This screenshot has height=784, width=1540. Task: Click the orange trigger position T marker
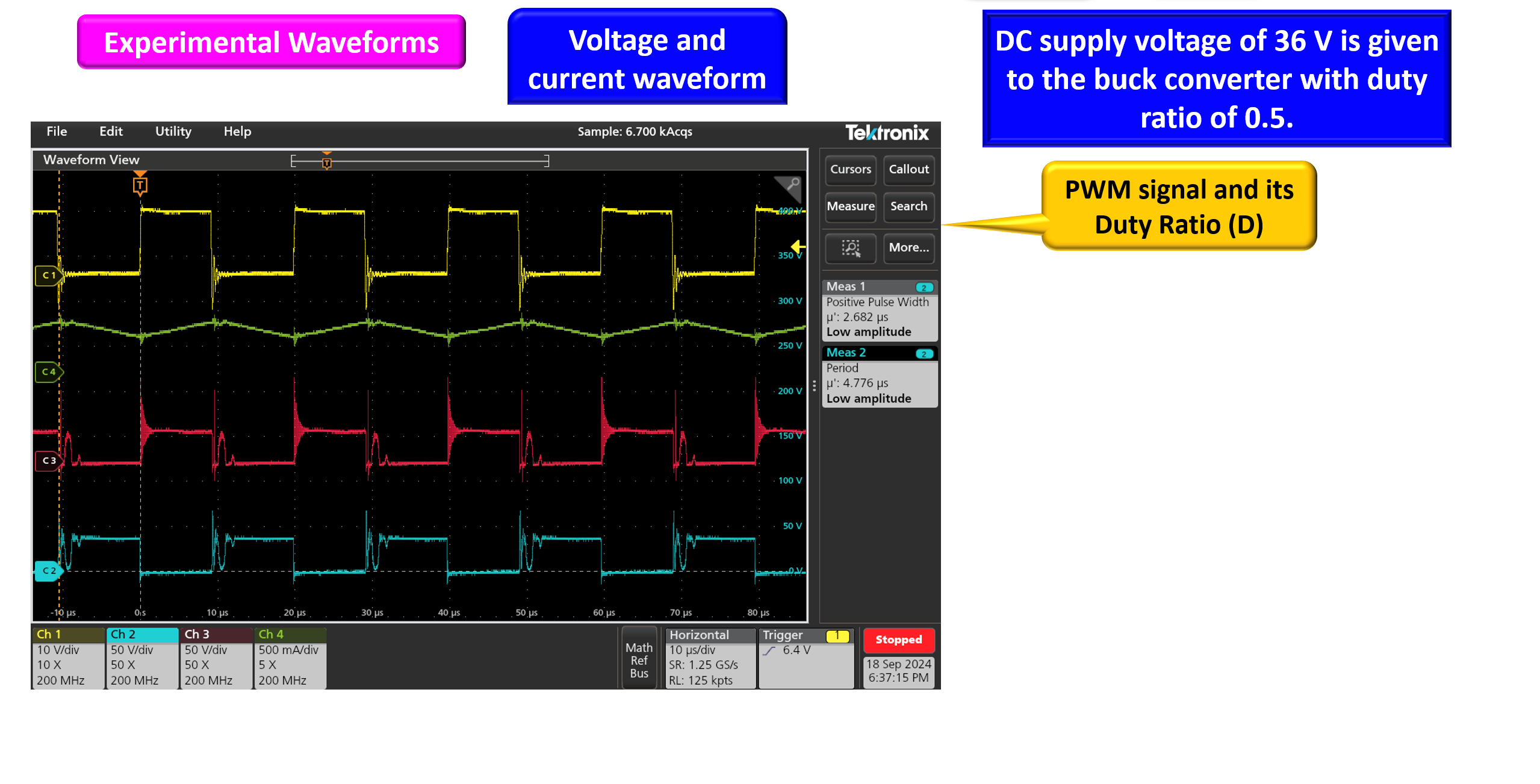[140, 185]
